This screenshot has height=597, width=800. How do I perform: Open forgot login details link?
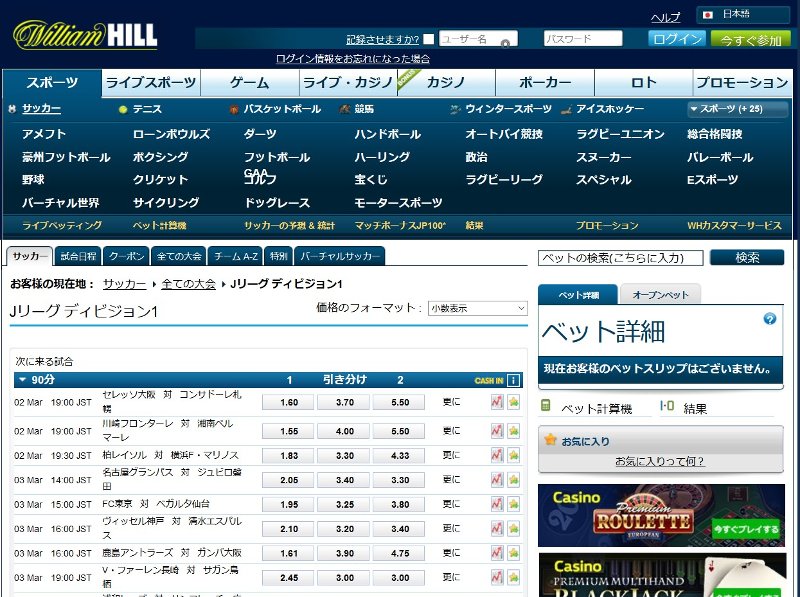(x=353, y=59)
